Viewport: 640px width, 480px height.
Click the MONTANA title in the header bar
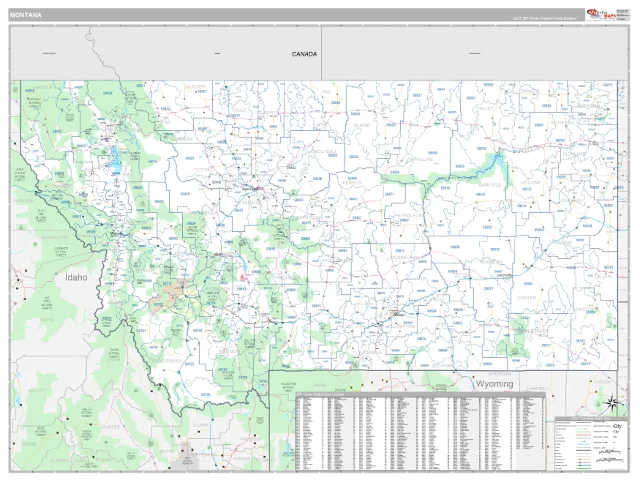click(x=25, y=15)
